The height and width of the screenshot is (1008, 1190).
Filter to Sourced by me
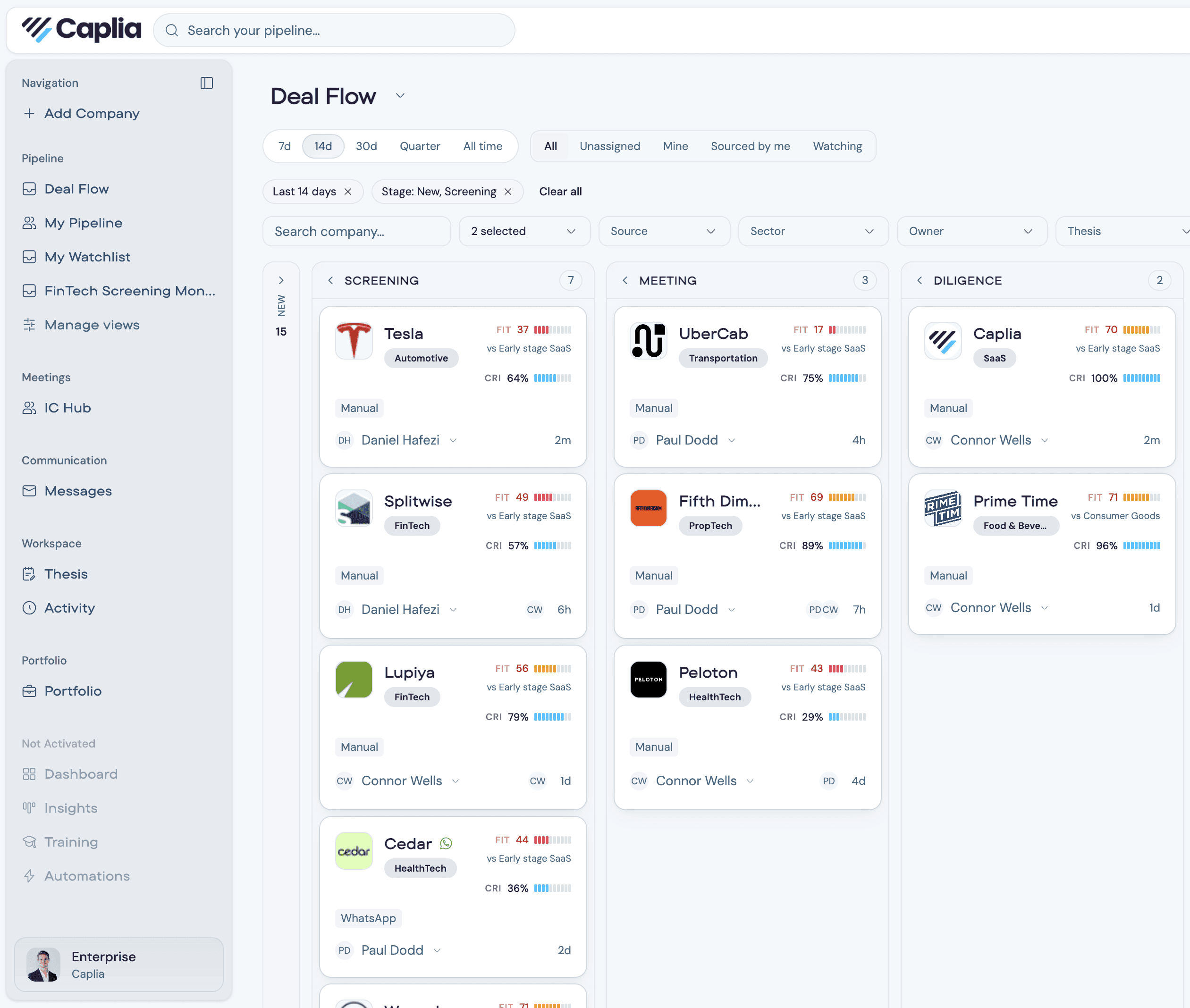pos(751,146)
